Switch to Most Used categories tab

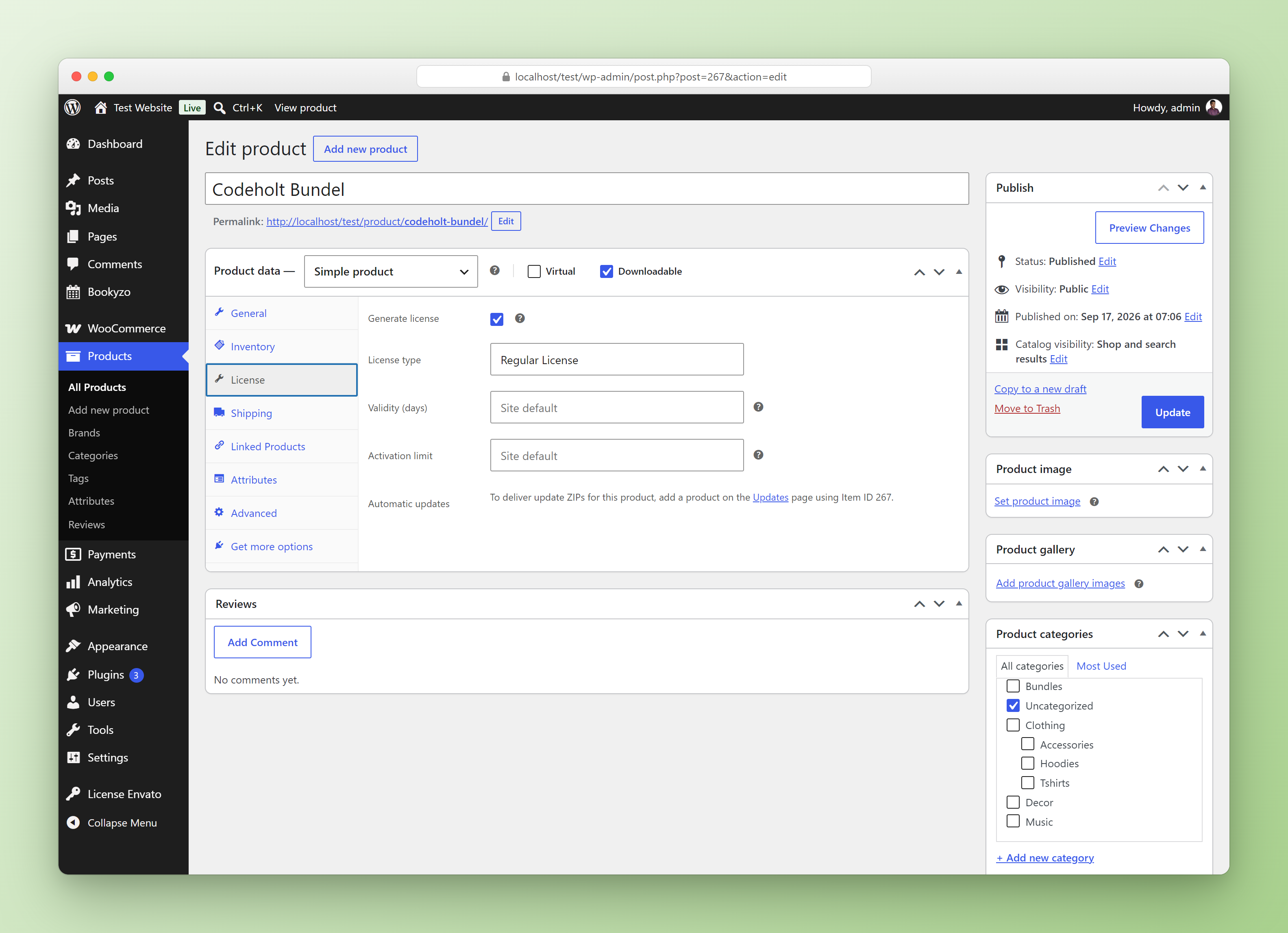click(1101, 666)
